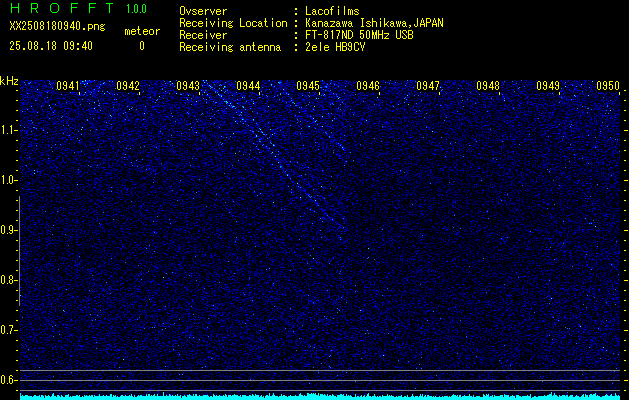
Task: Click the Receiver label
Action: click(x=203, y=35)
